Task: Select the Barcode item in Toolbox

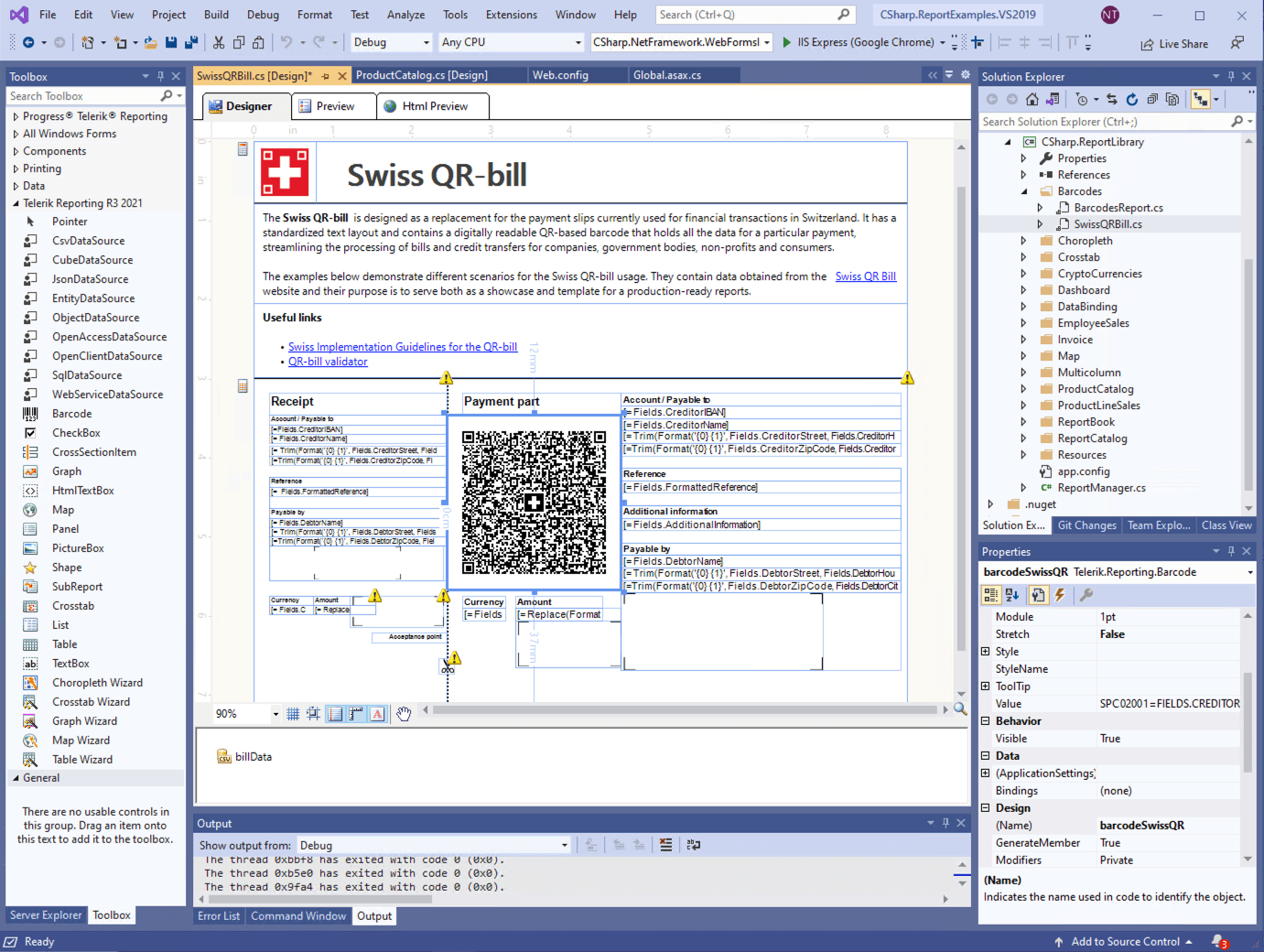Action: 71,414
